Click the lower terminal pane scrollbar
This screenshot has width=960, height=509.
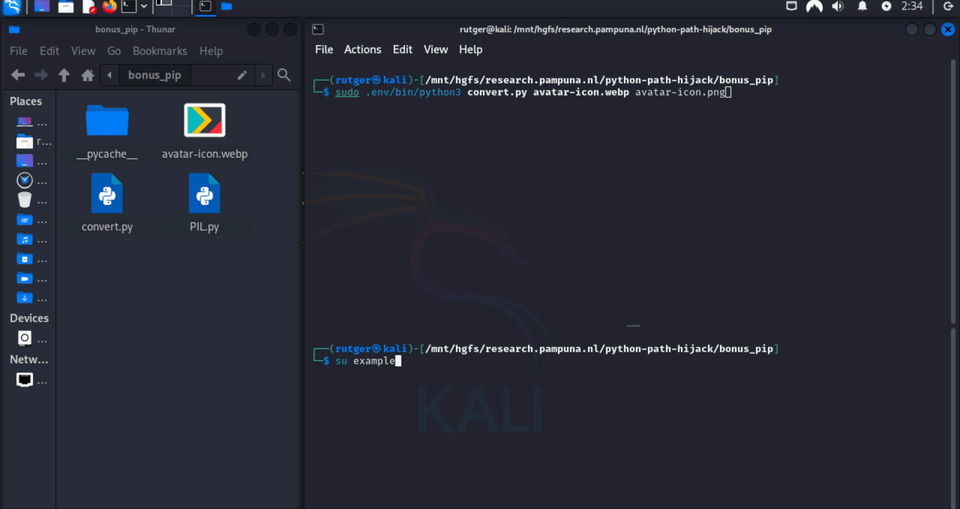(953, 418)
